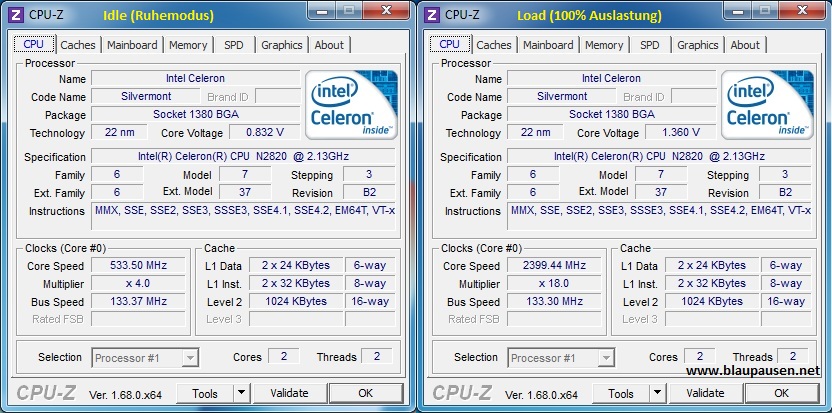Image resolution: width=832 pixels, height=413 pixels.
Task: Click Core Speed value 2399.44 MHz
Action: click(554, 265)
